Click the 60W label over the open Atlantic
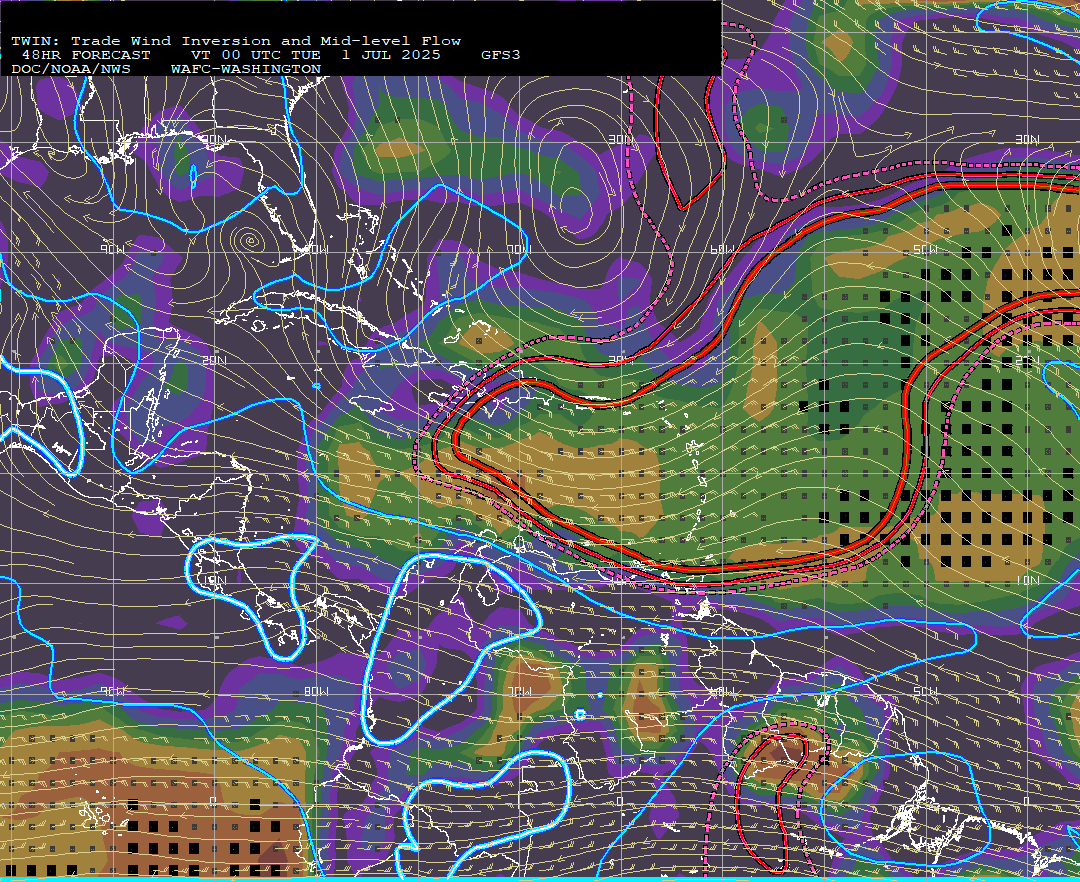 (722, 249)
